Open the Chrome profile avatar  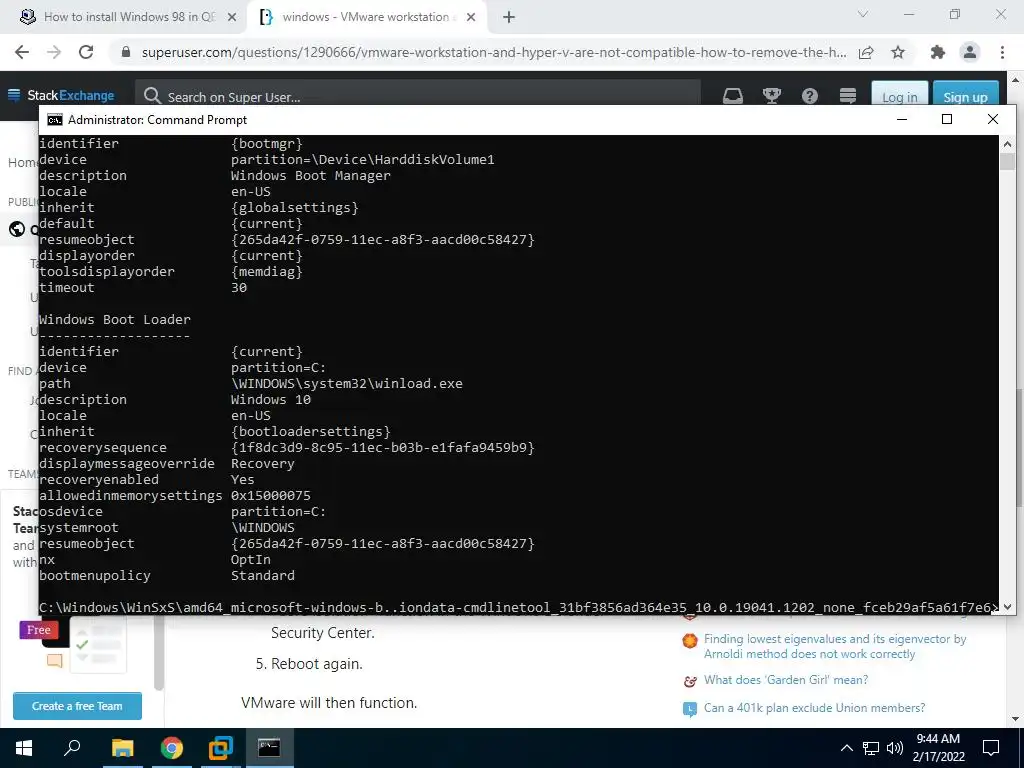coord(970,52)
